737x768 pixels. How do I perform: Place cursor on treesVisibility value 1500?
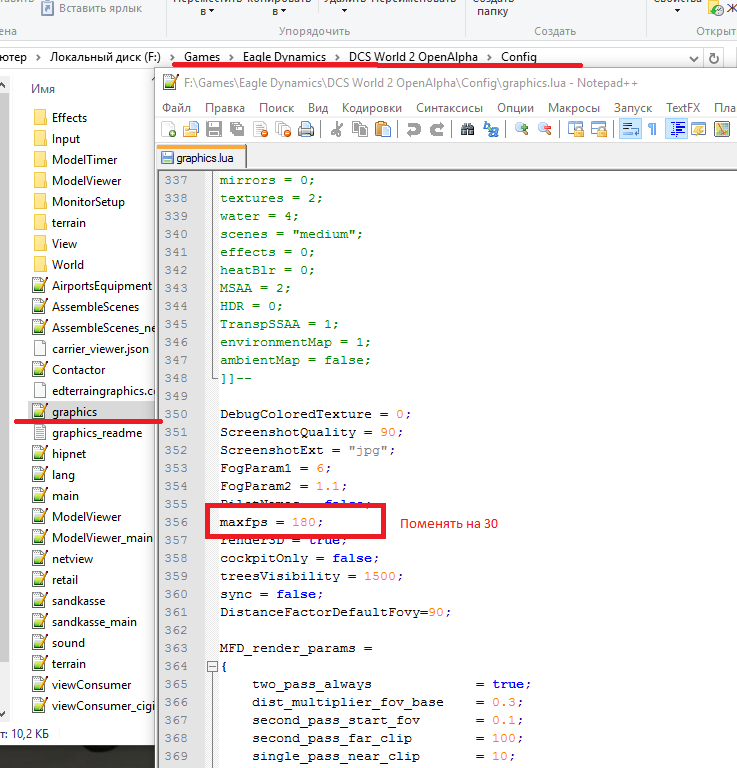(x=380, y=576)
